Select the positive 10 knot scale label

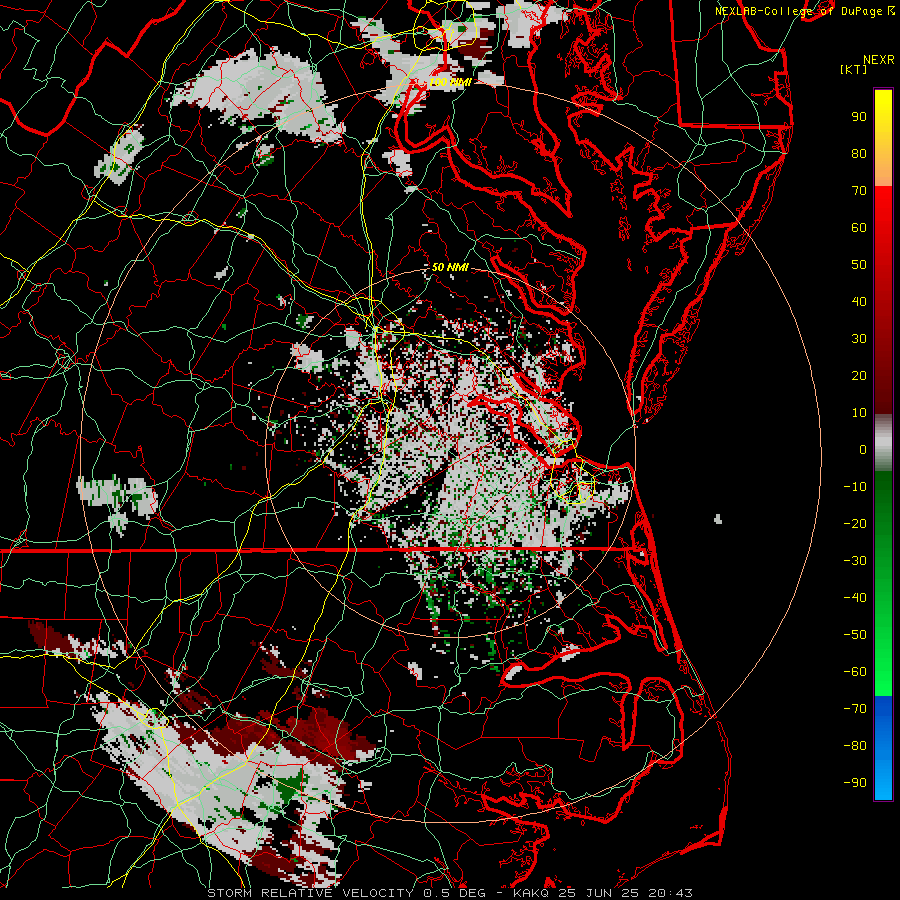tap(859, 413)
